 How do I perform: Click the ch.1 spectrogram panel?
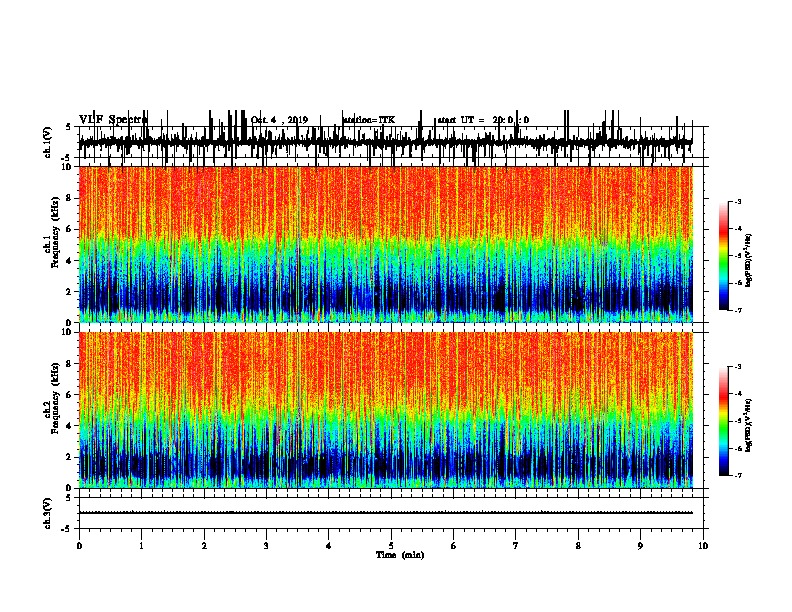click(x=386, y=244)
